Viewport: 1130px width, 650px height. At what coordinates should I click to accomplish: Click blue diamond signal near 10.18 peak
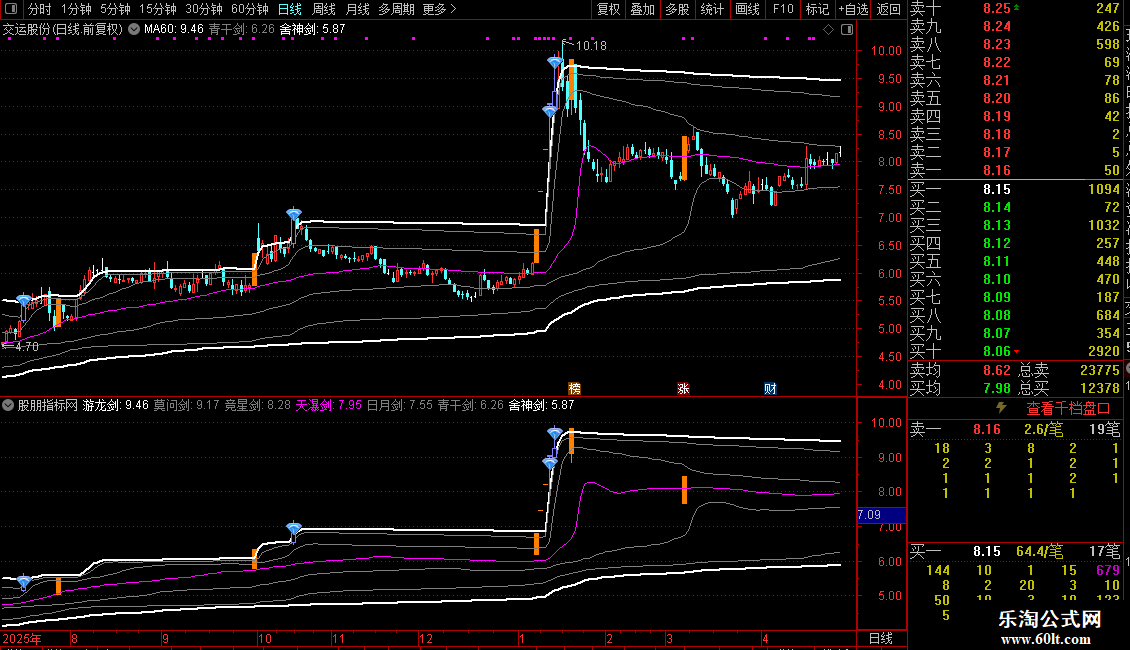click(554, 63)
